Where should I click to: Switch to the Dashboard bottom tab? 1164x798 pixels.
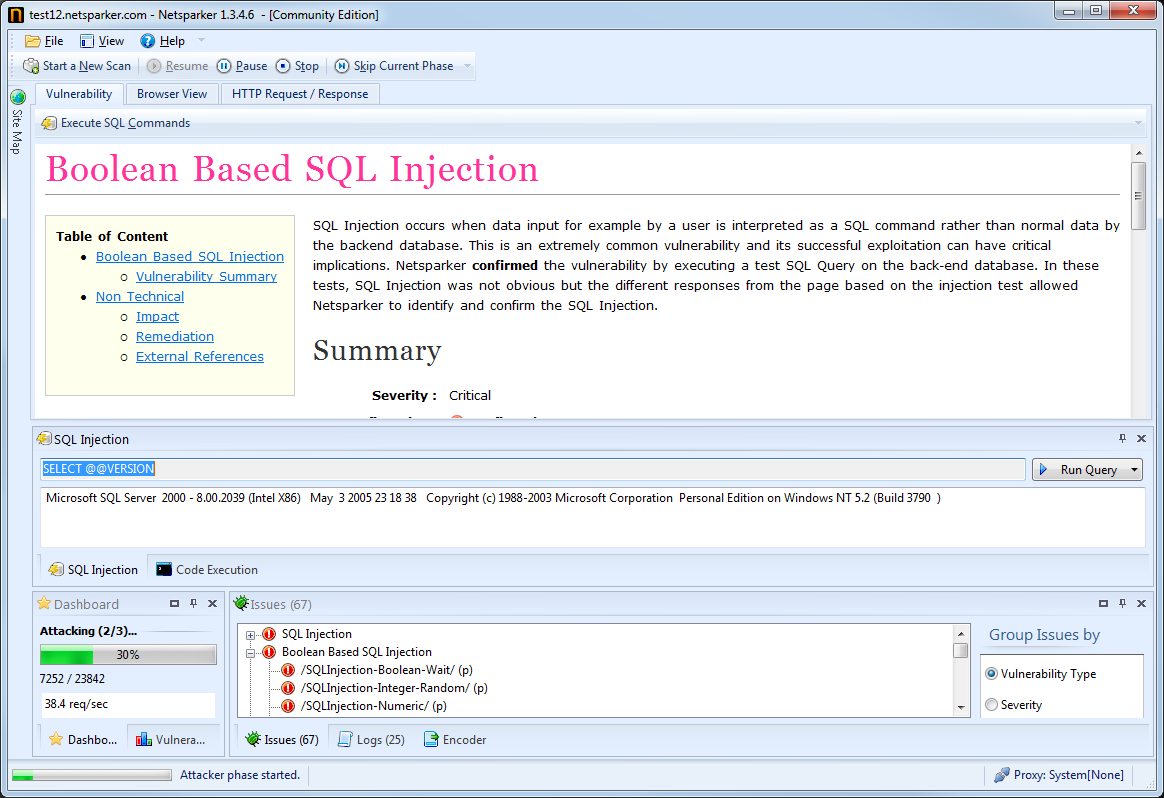(82, 739)
